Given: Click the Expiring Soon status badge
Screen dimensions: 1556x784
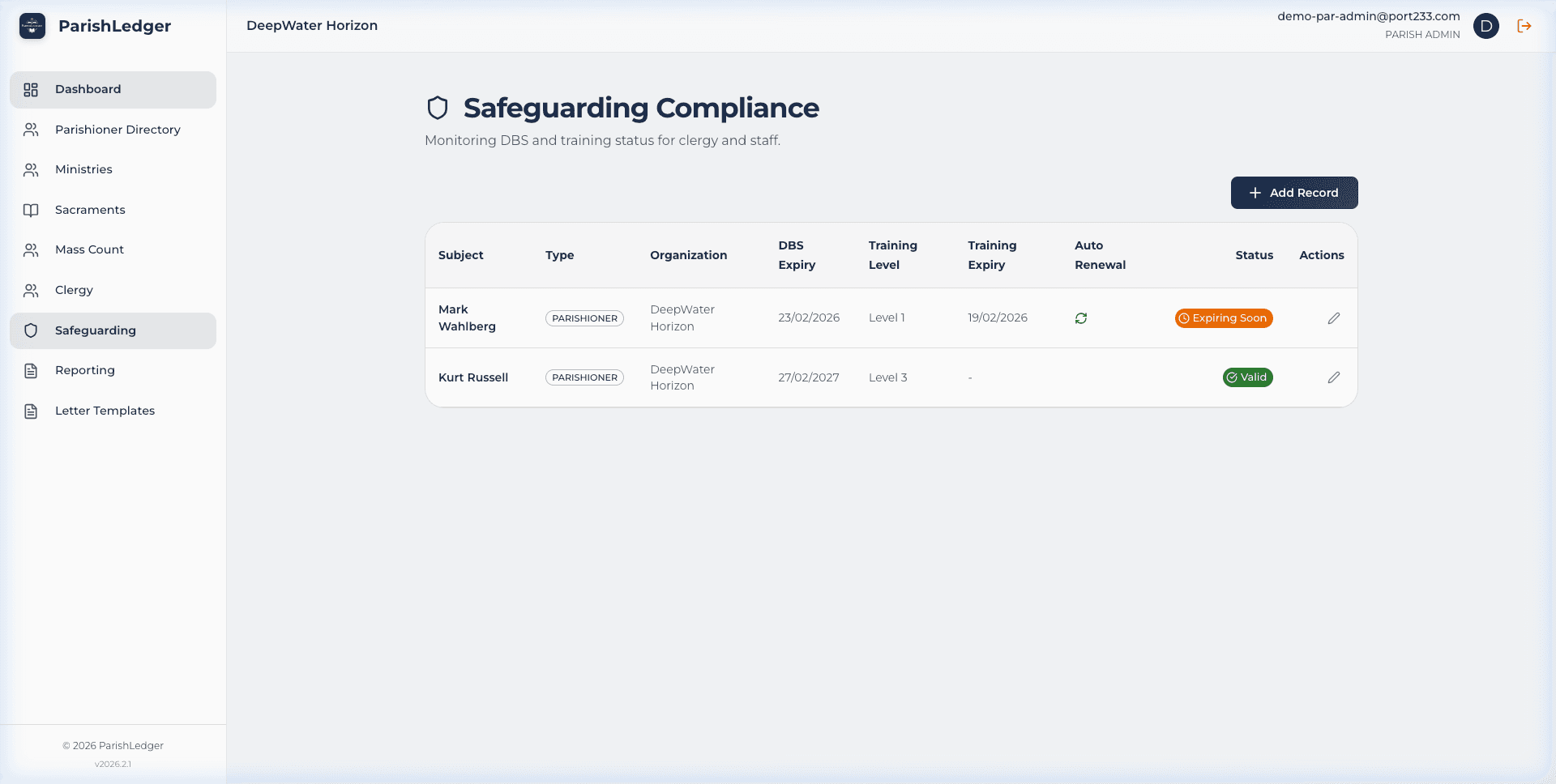Looking at the screenshot, I should (x=1224, y=318).
